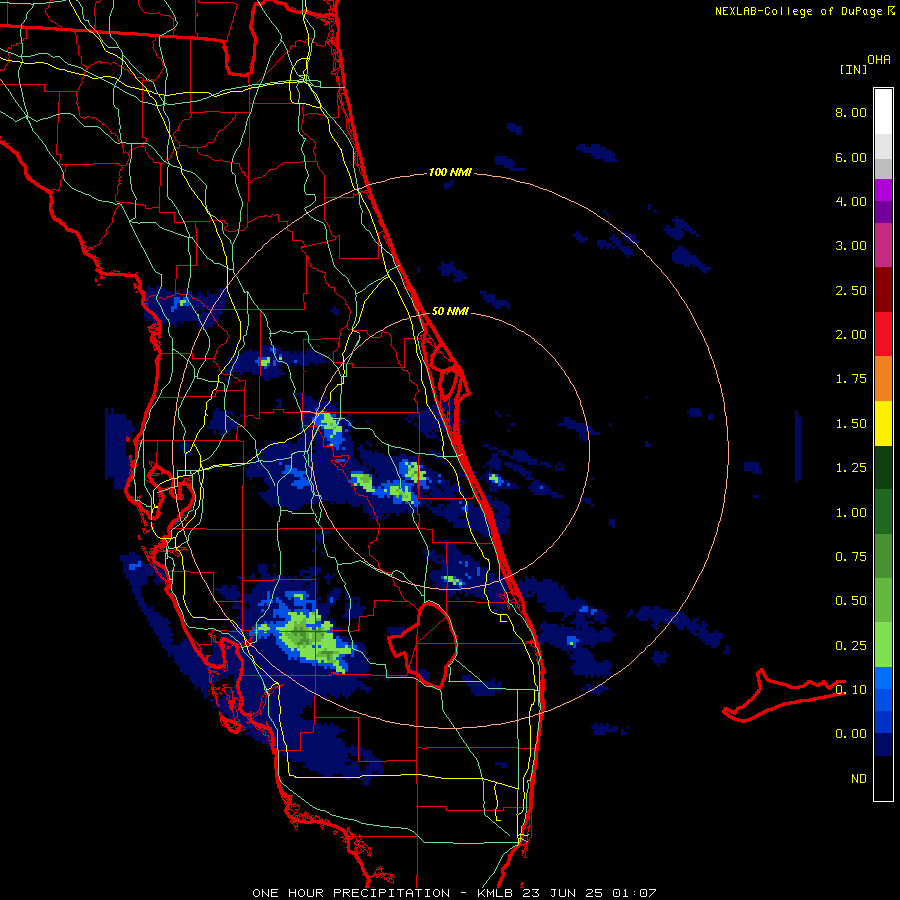Pick the yellow swatch near 1.50
This screenshot has width=900, height=900.
pyautogui.click(x=883, y=423)
